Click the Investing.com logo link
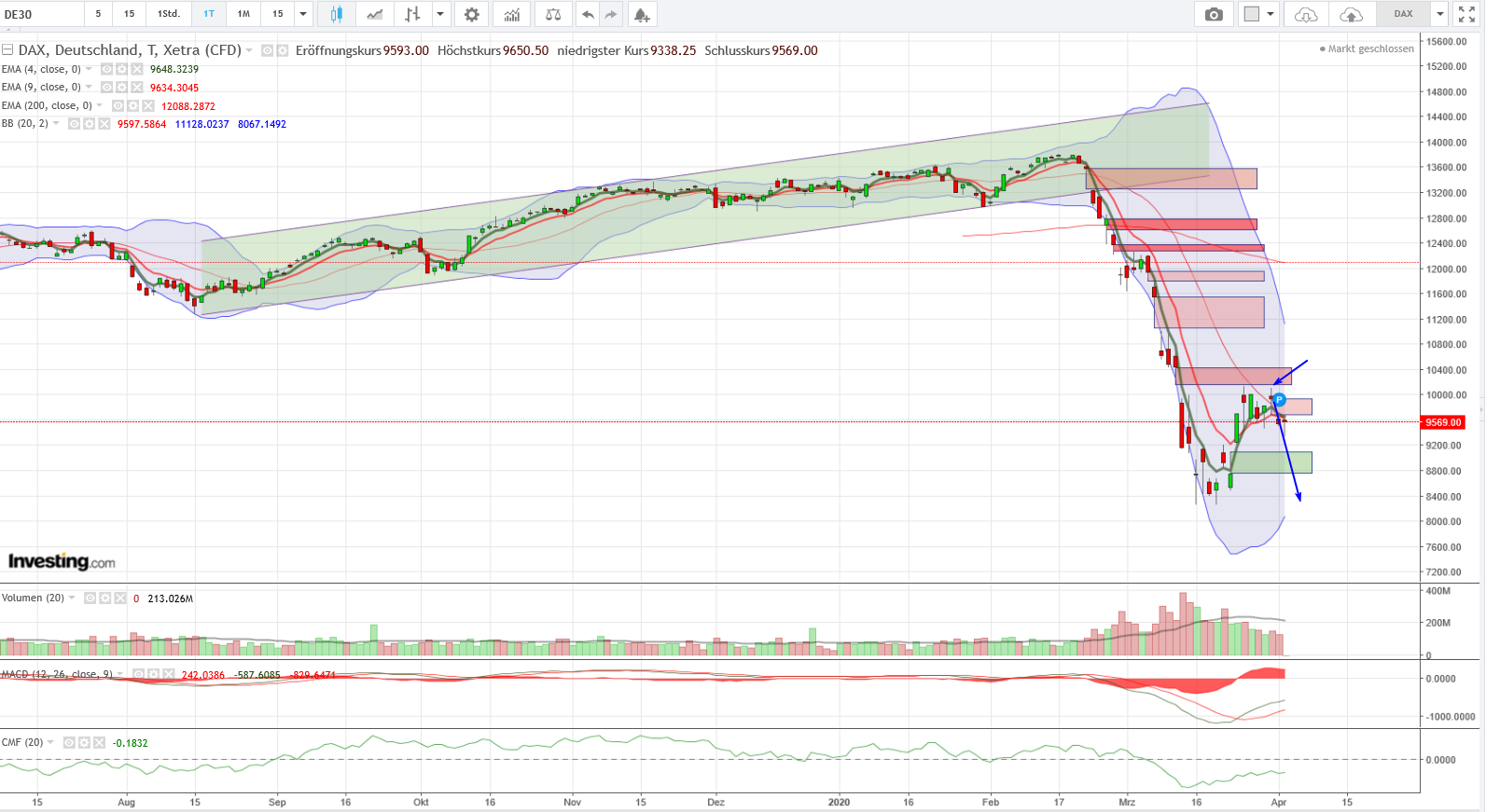The image size is (1486, 812). point(62,561)
